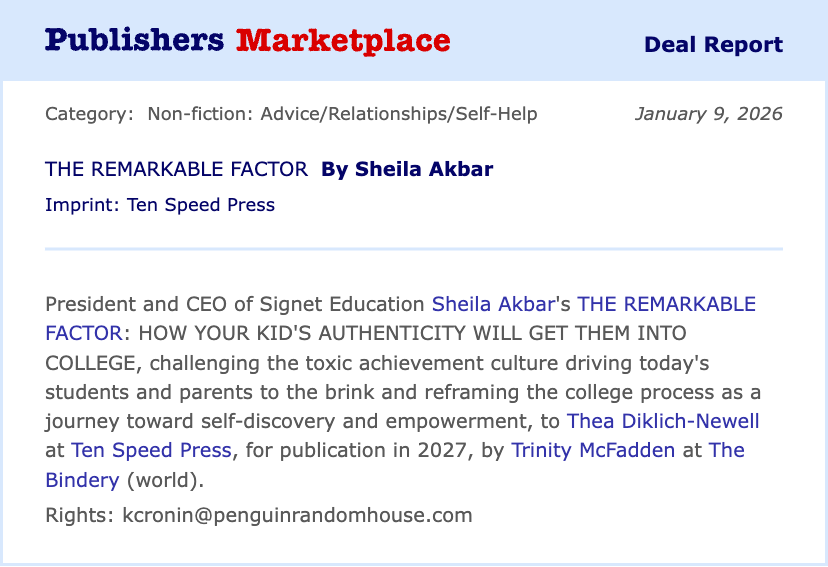
Task: Follow the FACTOR link on second line
Action: tap(84, 333)
